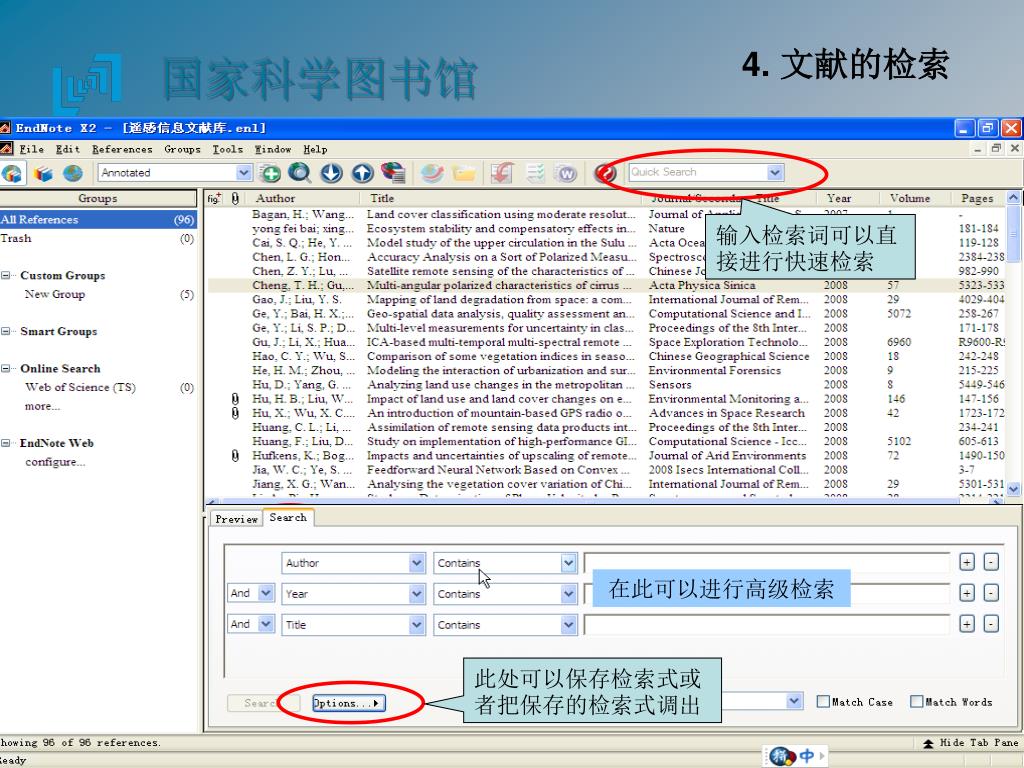Open the Groups menu
The width and height of the screenshot is (1024, 768).
[x=182, y=149]
